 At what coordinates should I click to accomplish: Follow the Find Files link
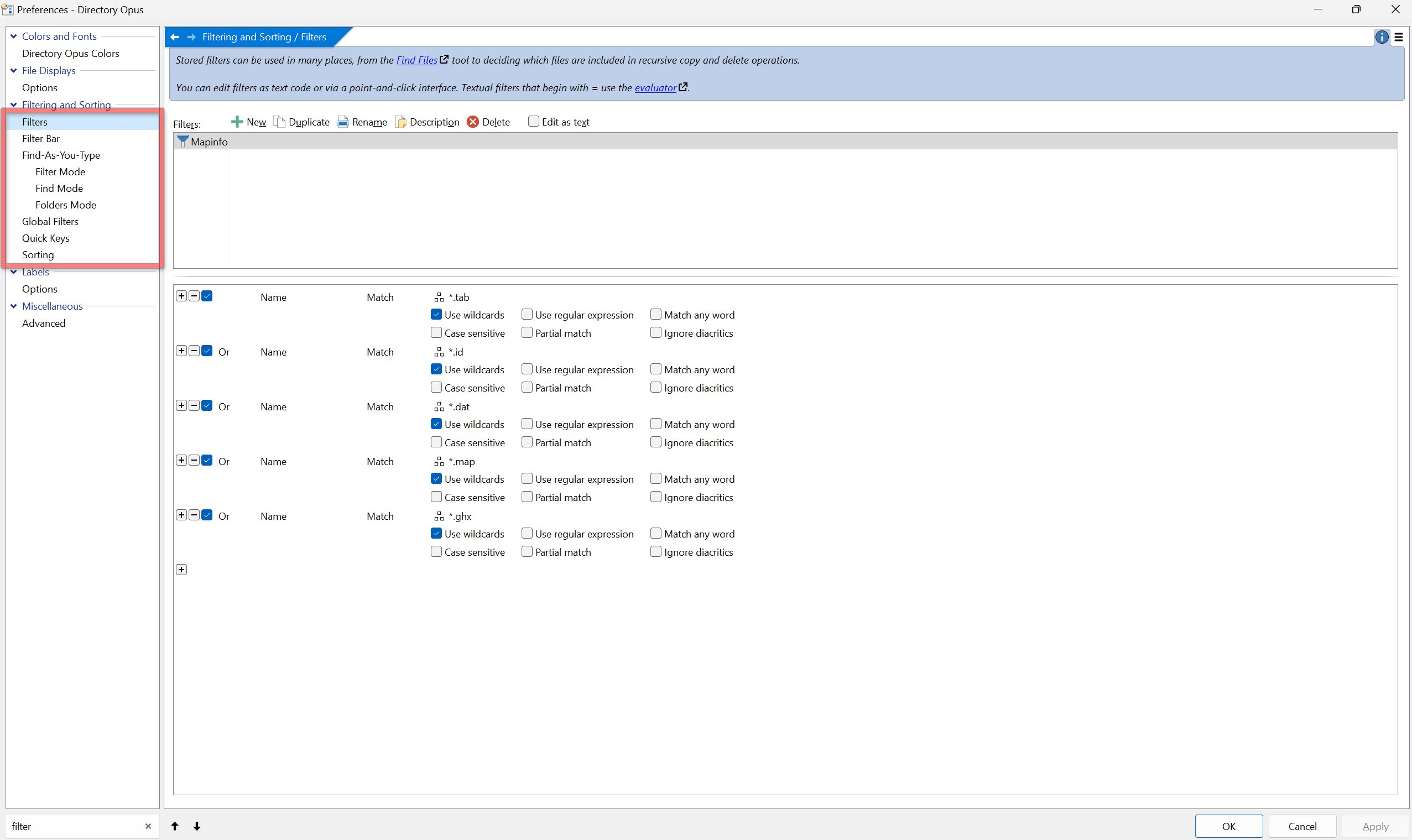click(x=417, y=60)
